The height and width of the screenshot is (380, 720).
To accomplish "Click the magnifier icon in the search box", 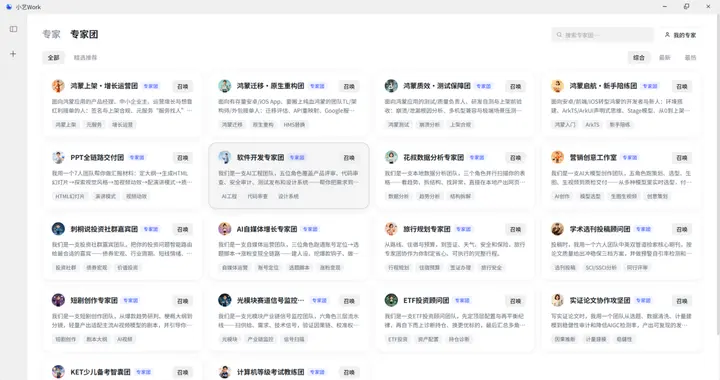I will tap(559, 35).
